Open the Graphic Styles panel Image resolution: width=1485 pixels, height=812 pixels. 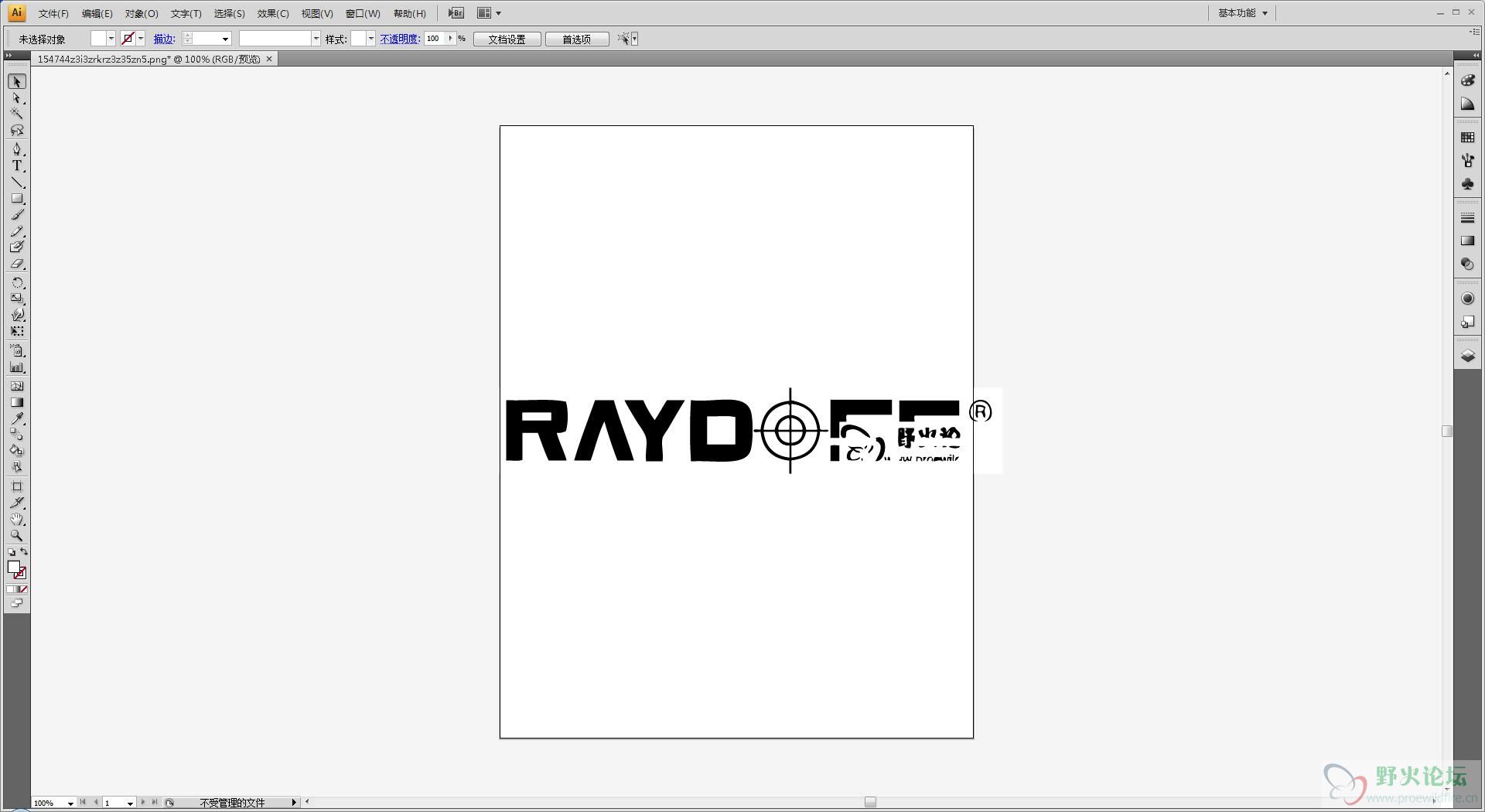(x=1467, y=322)
